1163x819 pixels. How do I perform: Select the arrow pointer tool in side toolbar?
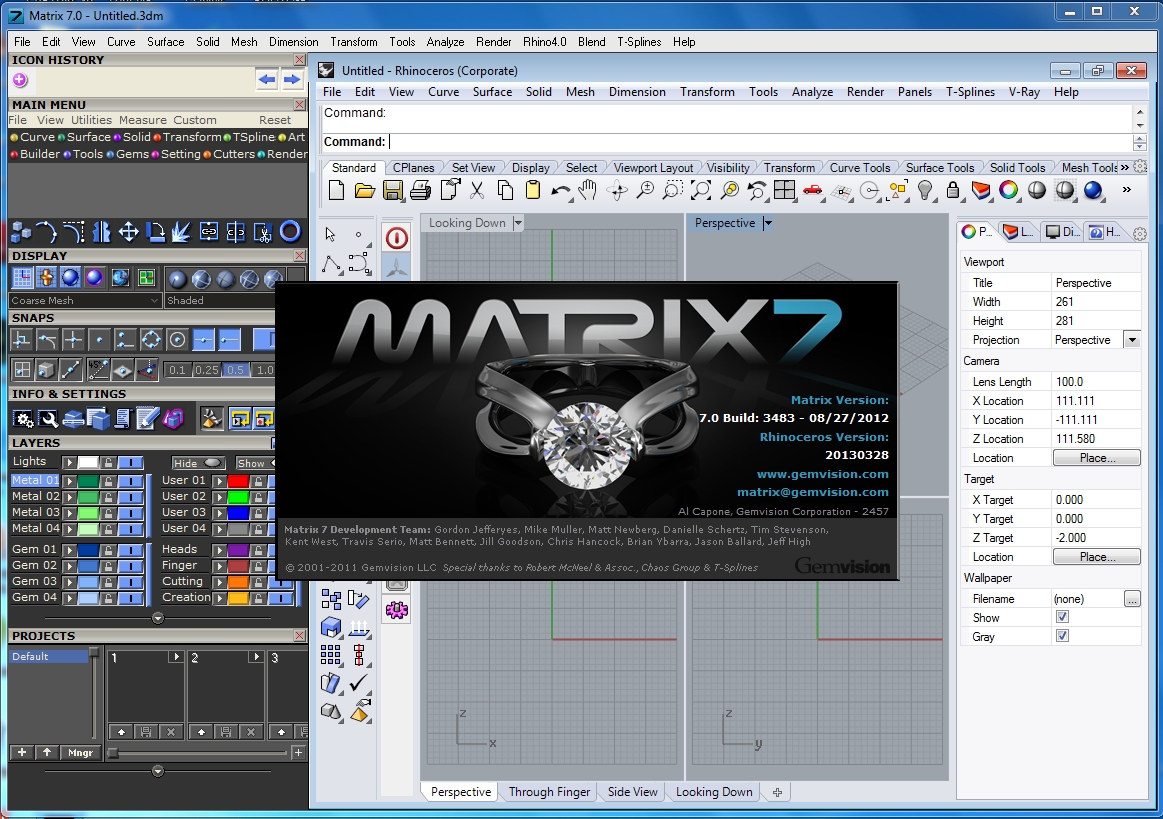[x=330, y=234]
